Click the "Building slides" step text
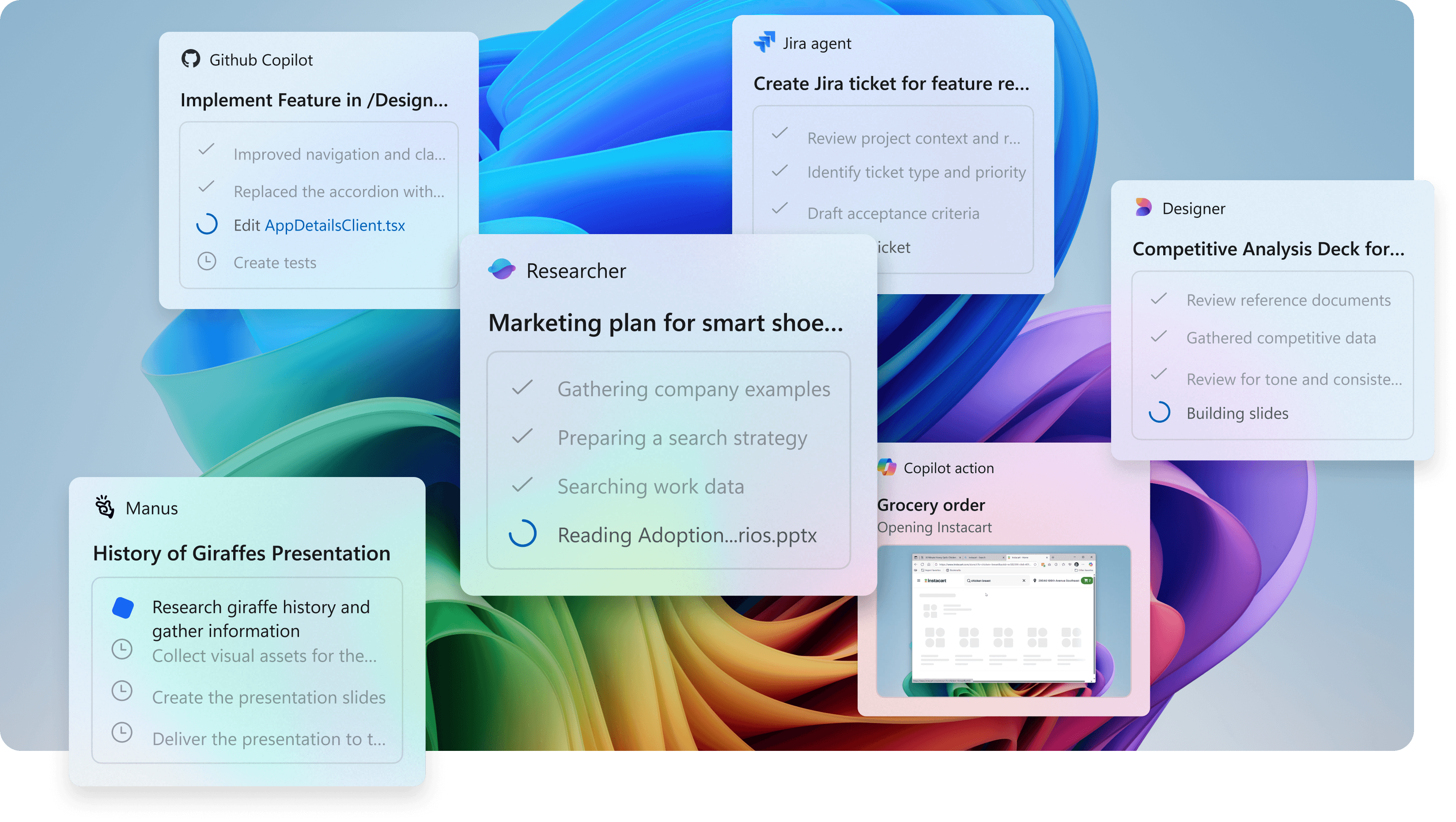This screenshot has height=822, width=1456. pos(1238,414)
